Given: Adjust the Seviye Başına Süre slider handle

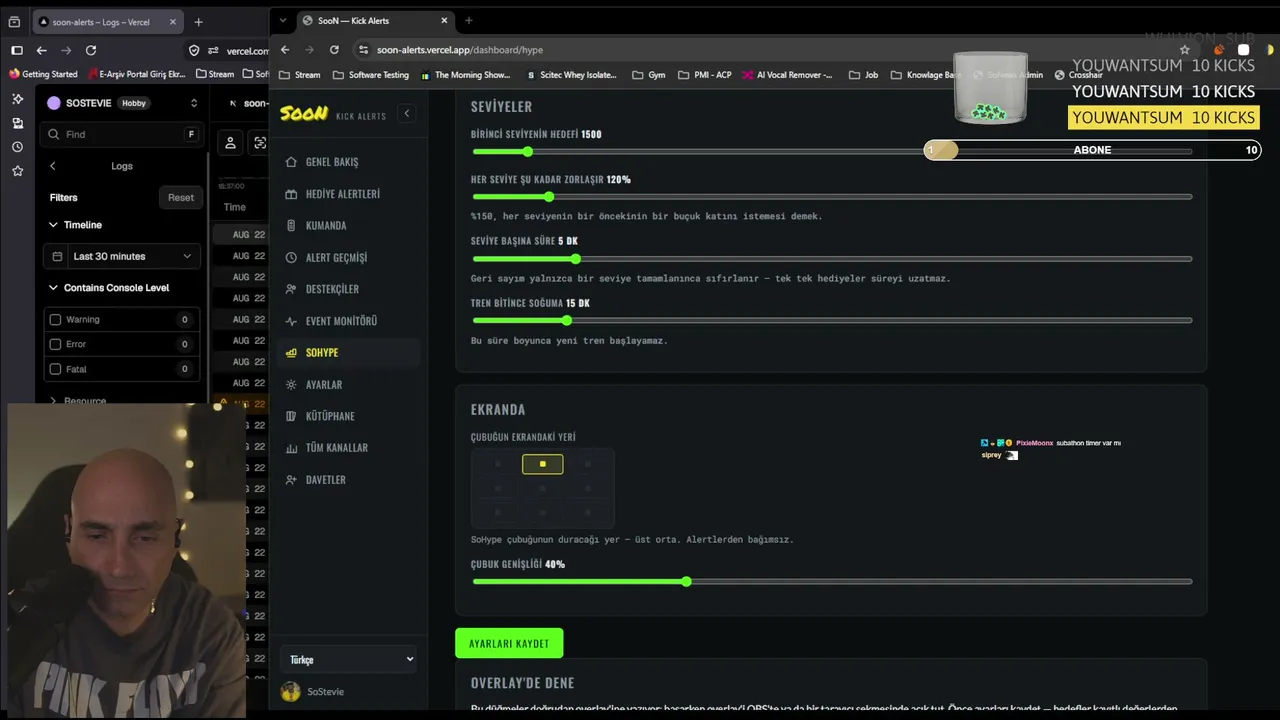Looking at the screenshot, I should (575, 259).
